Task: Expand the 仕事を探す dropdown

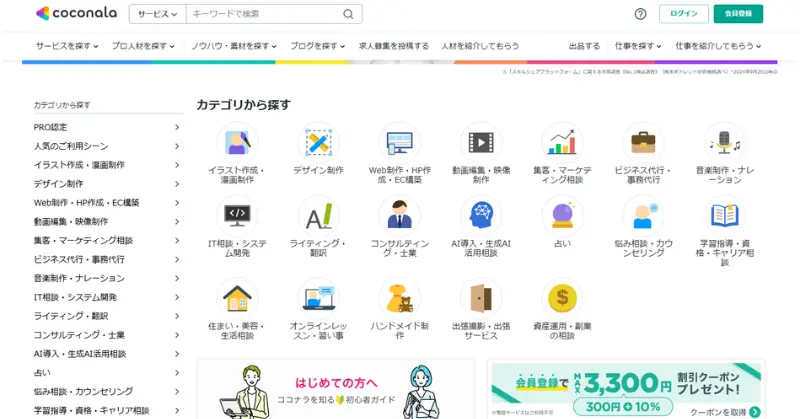Action: click(x=638, y=46)
